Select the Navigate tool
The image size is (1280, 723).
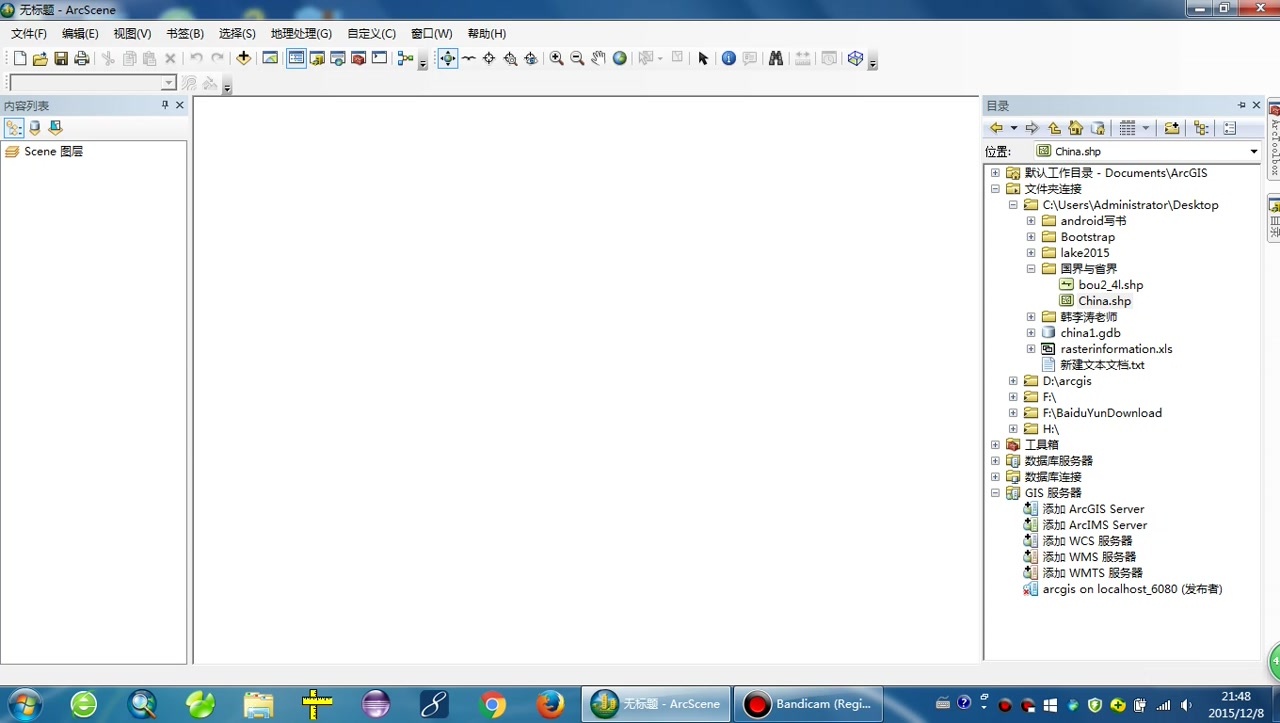tap(447, 58)
